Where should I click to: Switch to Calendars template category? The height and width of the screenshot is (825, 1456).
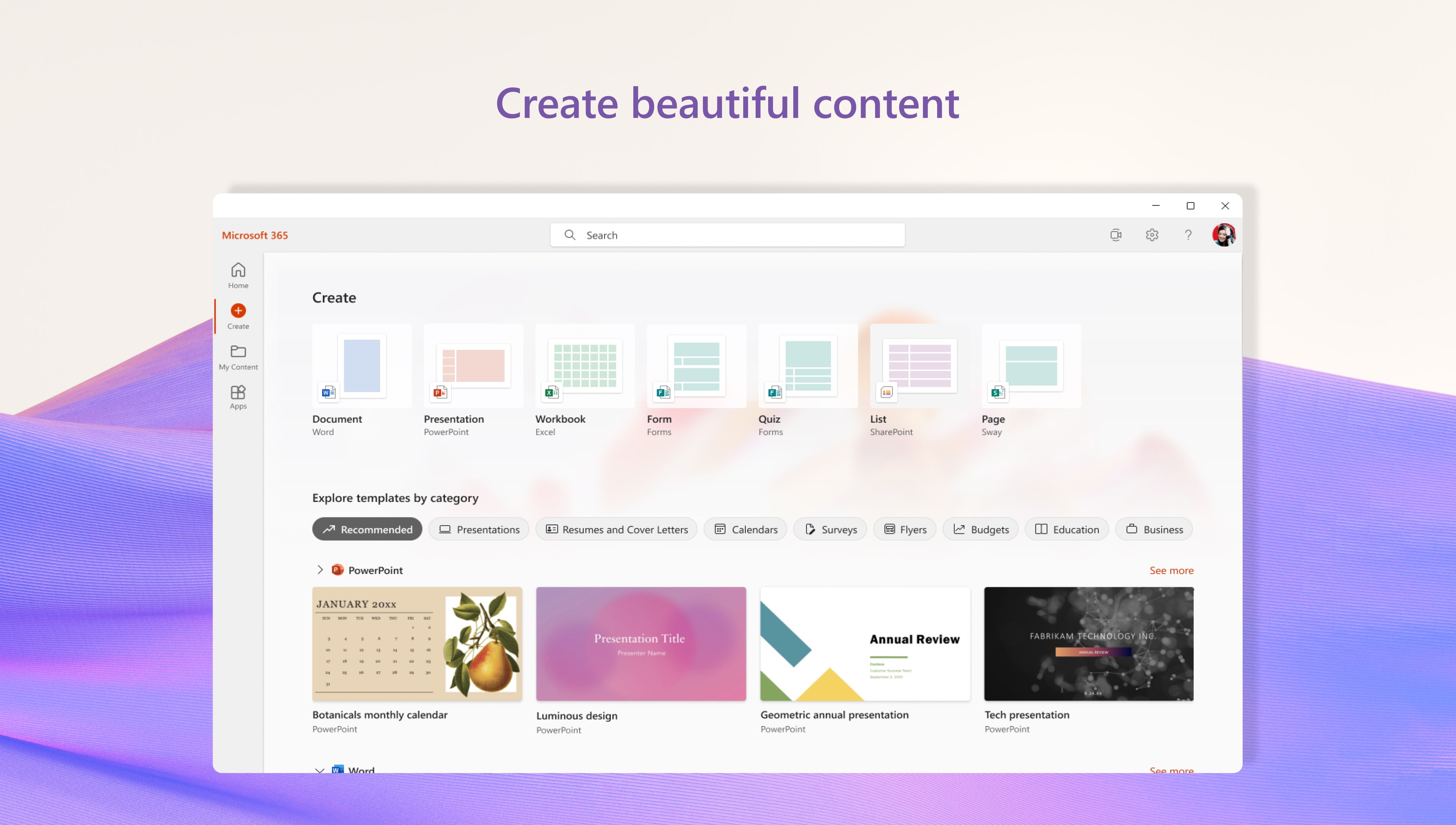coord(745,529)
